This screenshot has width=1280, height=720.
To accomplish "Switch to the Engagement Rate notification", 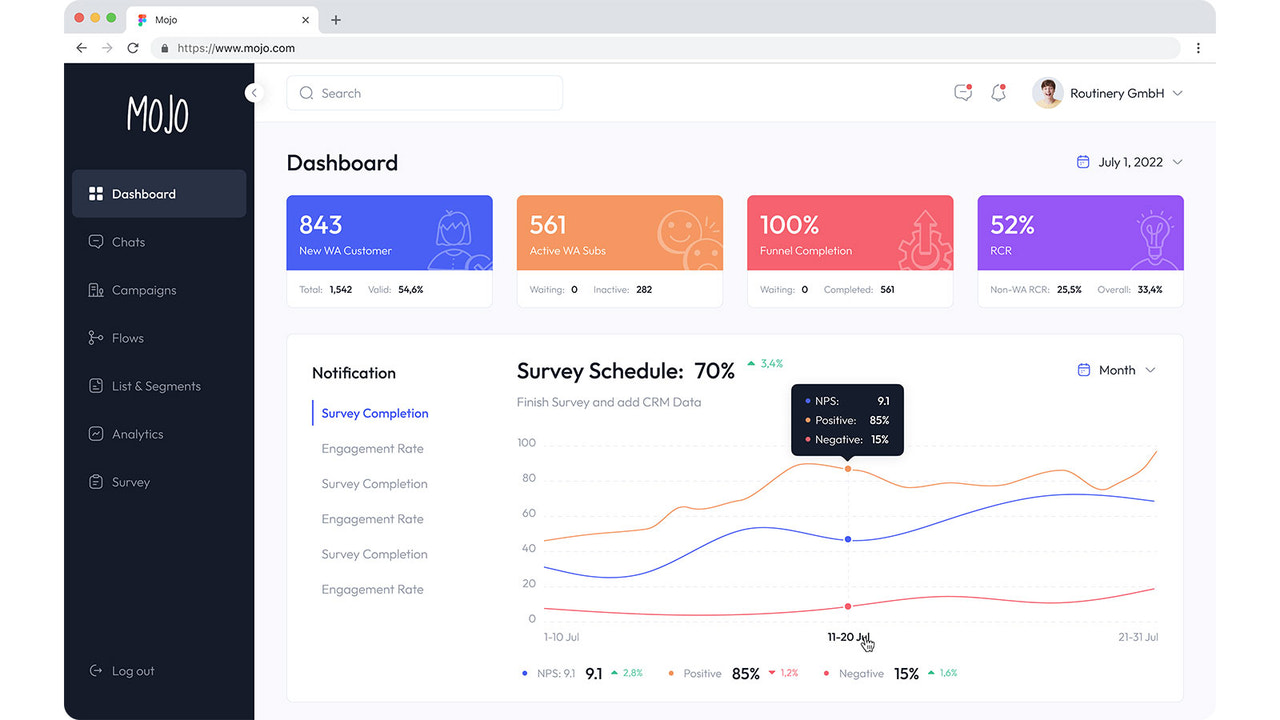I will pos(372,448).
